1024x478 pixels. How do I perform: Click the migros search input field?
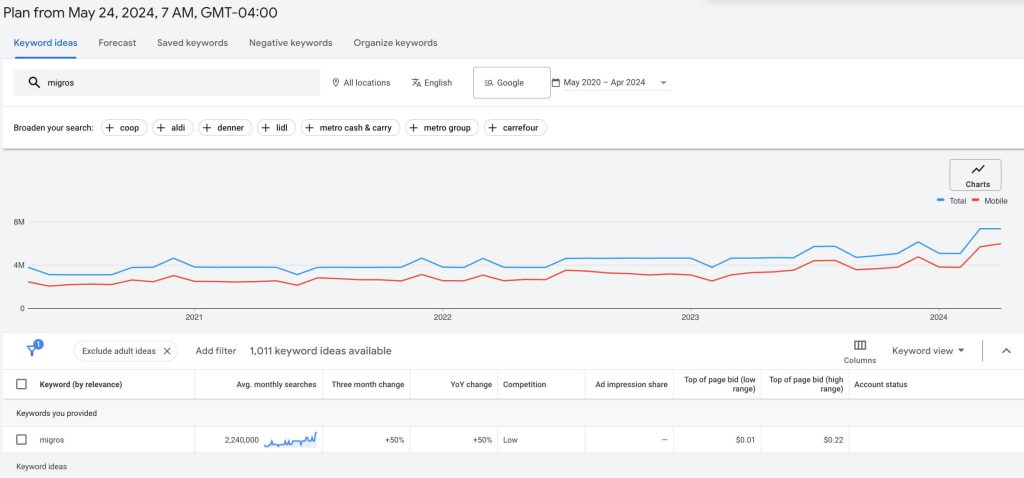pos(167,83)
